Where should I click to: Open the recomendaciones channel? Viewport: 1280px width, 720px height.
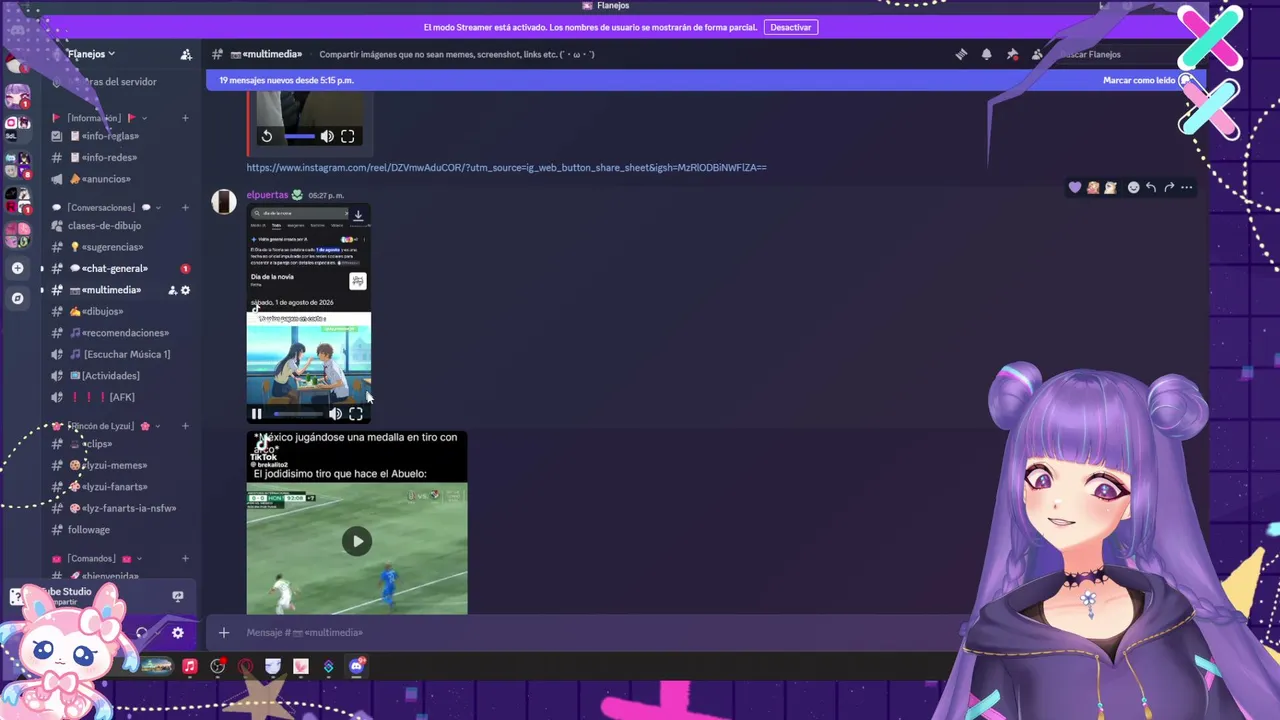(x=121, y=333)
